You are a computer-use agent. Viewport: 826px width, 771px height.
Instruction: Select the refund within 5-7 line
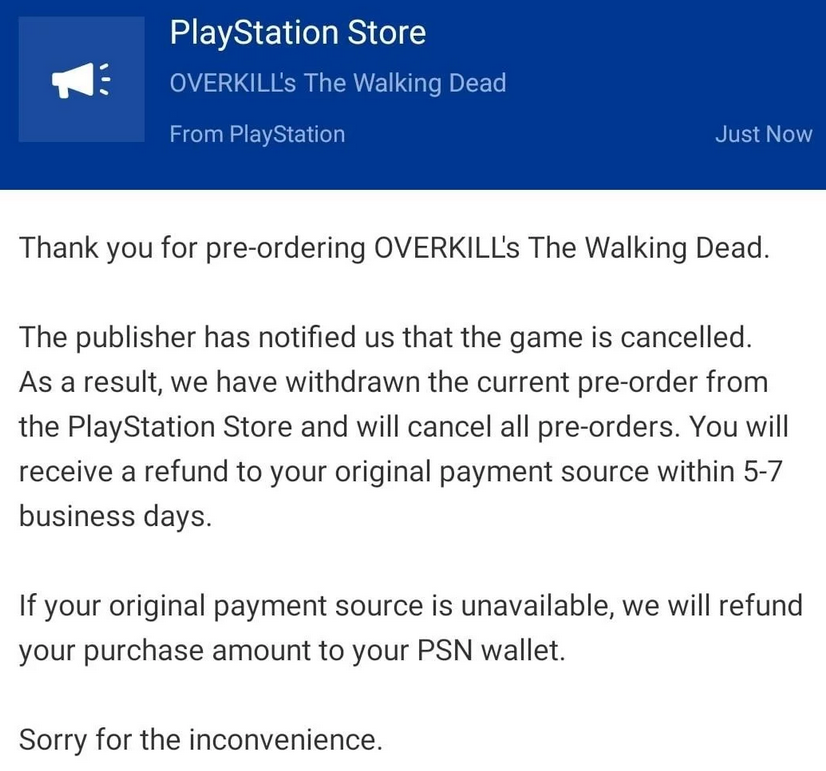point(400,472)
